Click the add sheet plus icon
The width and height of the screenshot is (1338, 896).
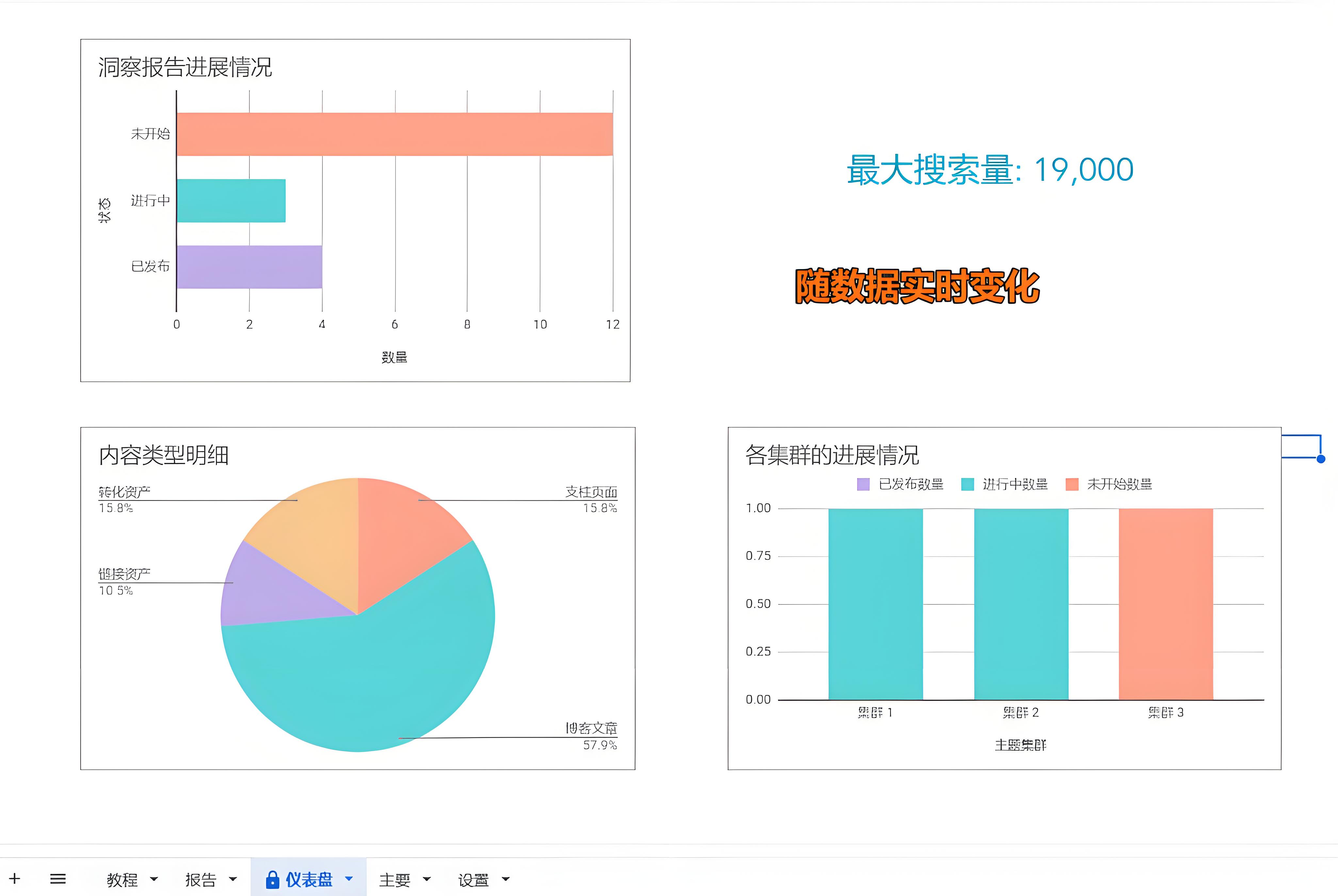(15, 878)
